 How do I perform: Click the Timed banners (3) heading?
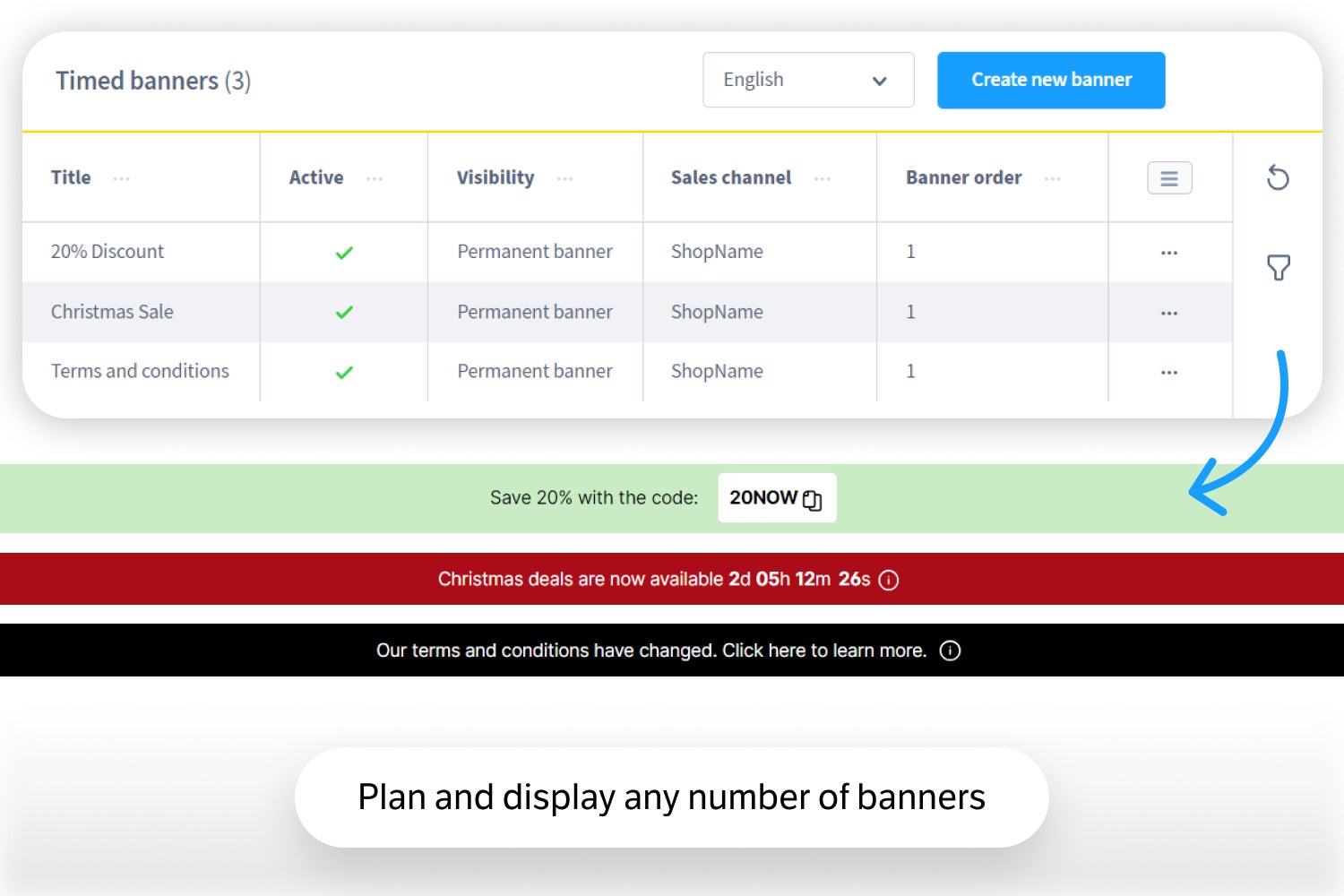[153, 81]
